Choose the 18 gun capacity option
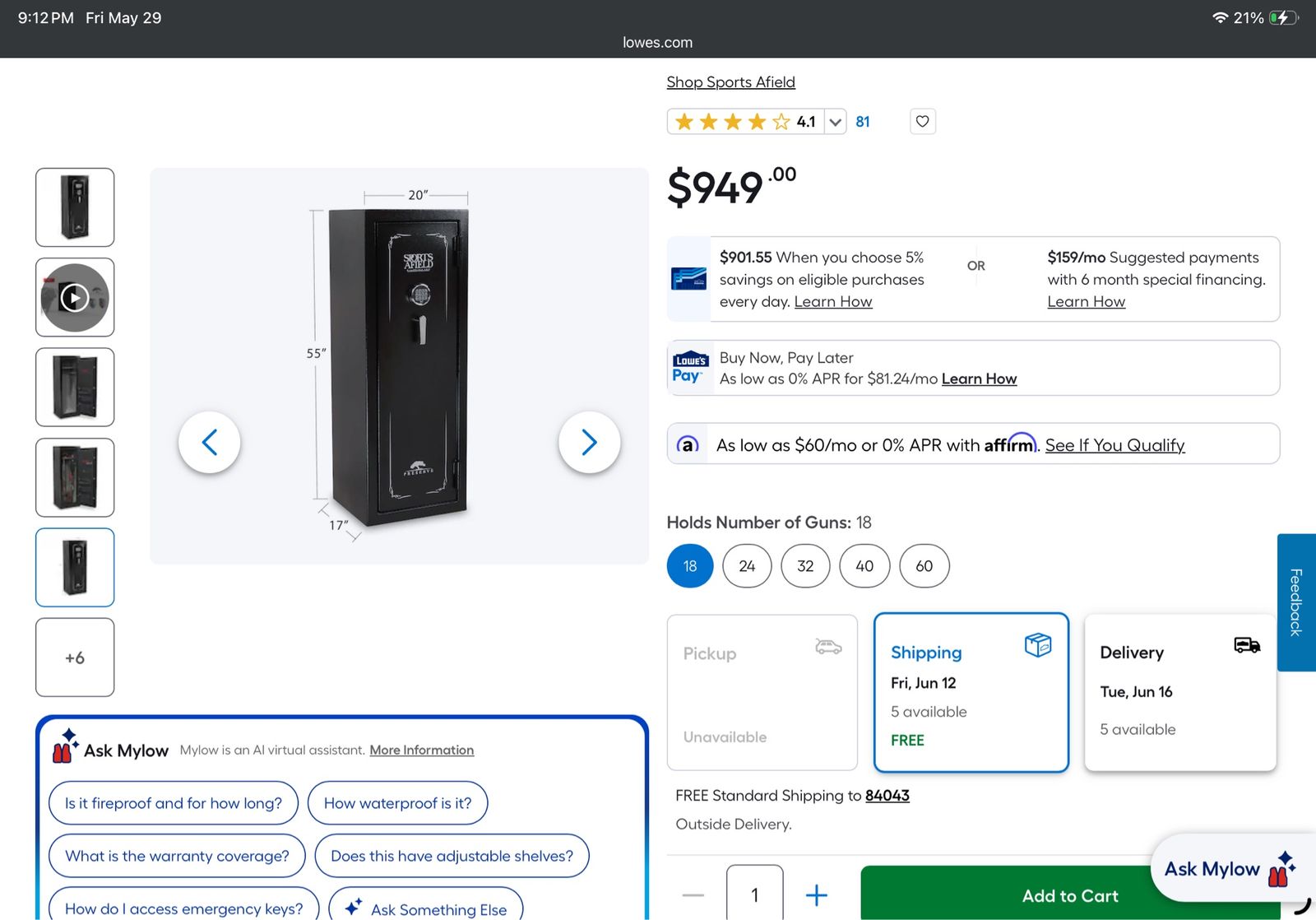The width and height of the screenshot is (1316, 920). (690, 566)
